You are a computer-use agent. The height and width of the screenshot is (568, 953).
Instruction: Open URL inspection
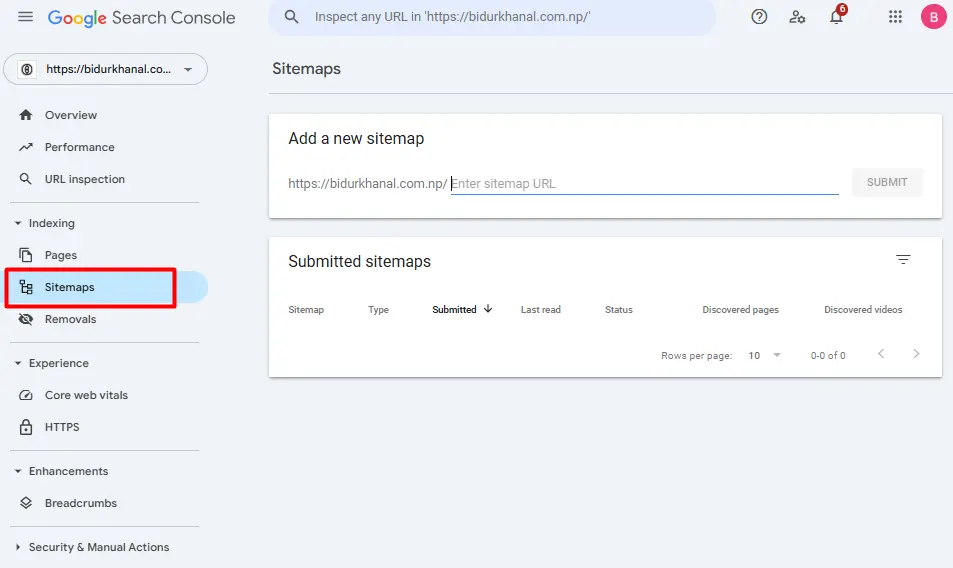click(x=84, y=179)
